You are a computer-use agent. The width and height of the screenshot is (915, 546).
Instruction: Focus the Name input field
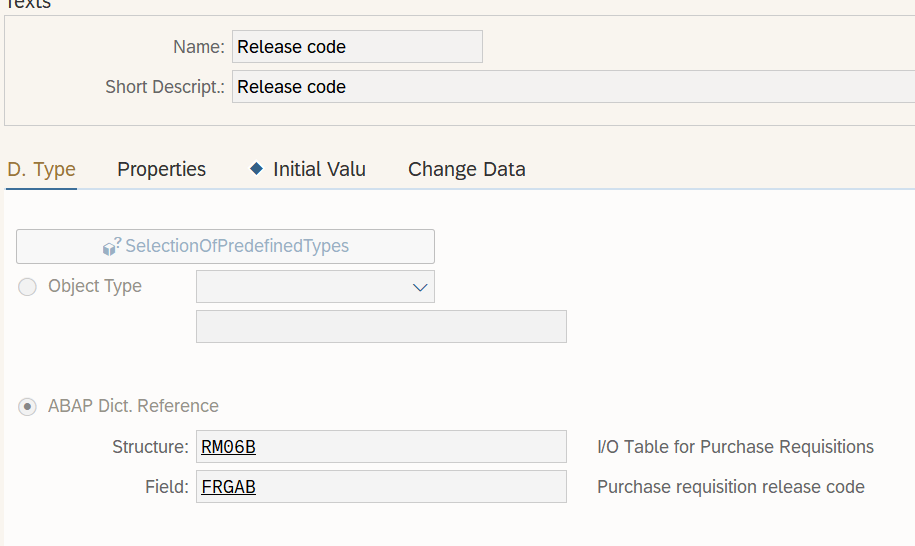coord(357,47)
